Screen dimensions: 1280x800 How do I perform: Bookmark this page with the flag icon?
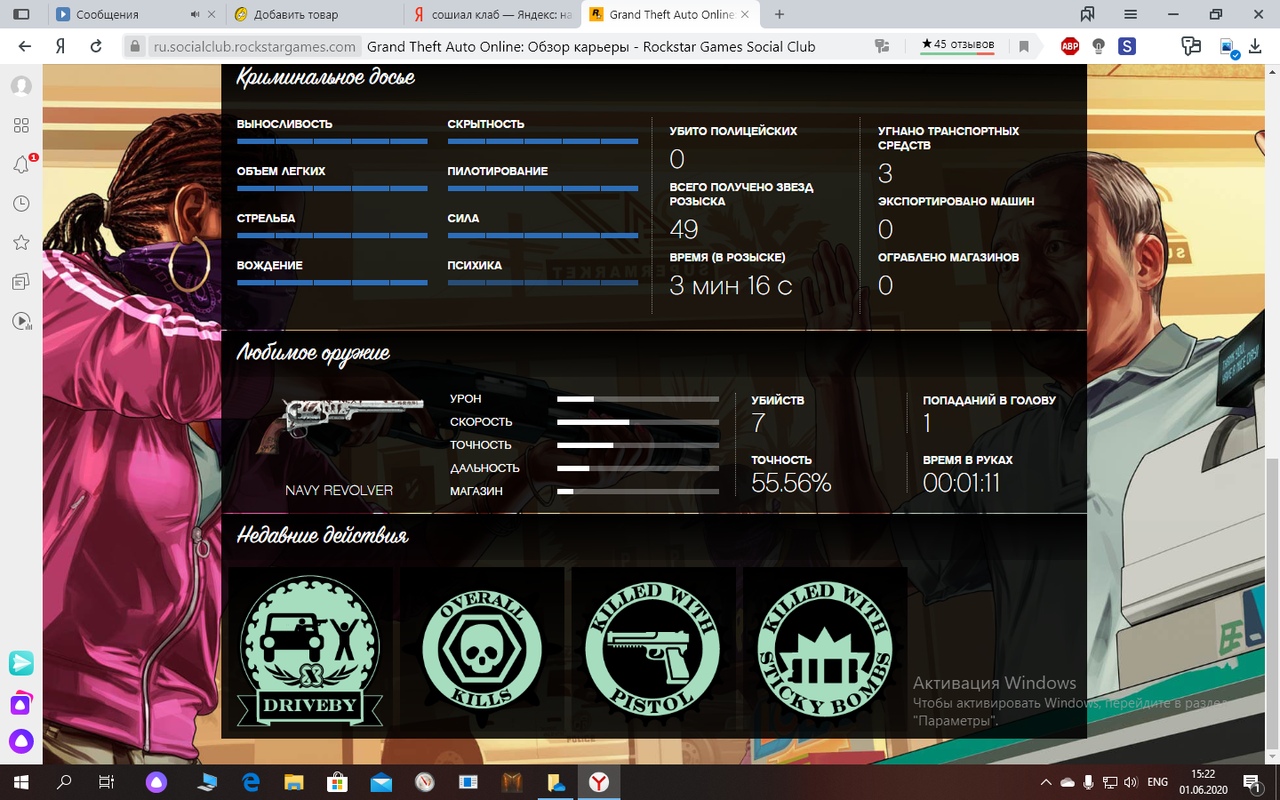pos(1024,46)
